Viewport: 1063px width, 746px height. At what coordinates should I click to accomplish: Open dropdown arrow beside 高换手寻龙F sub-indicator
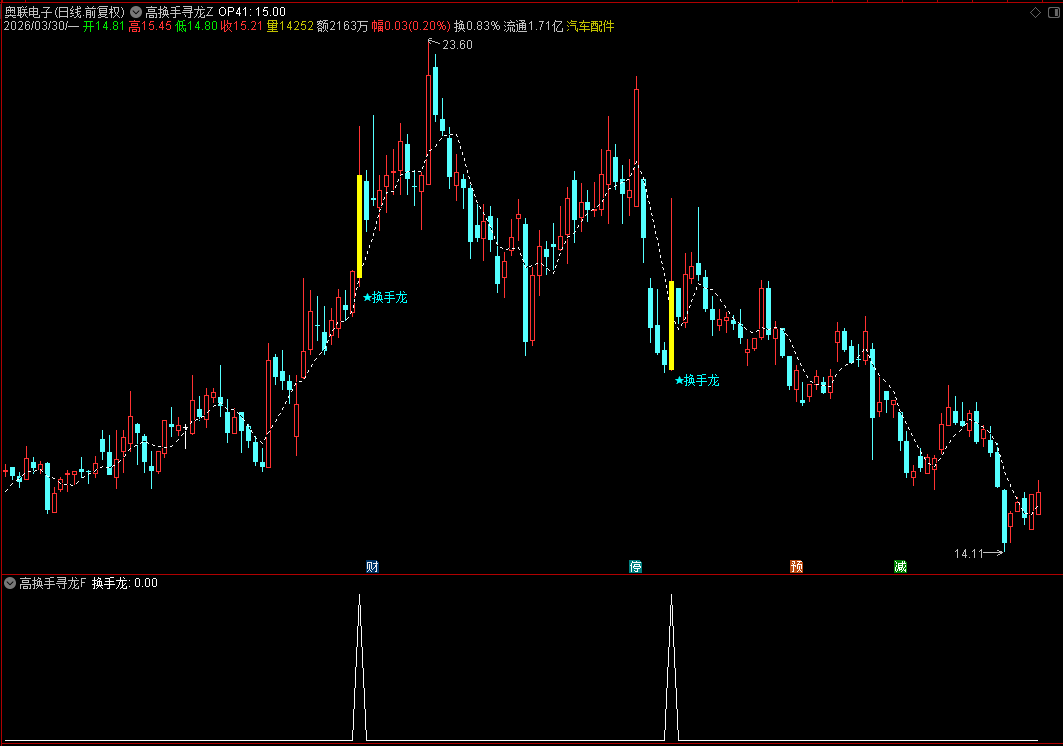point(10,583)
